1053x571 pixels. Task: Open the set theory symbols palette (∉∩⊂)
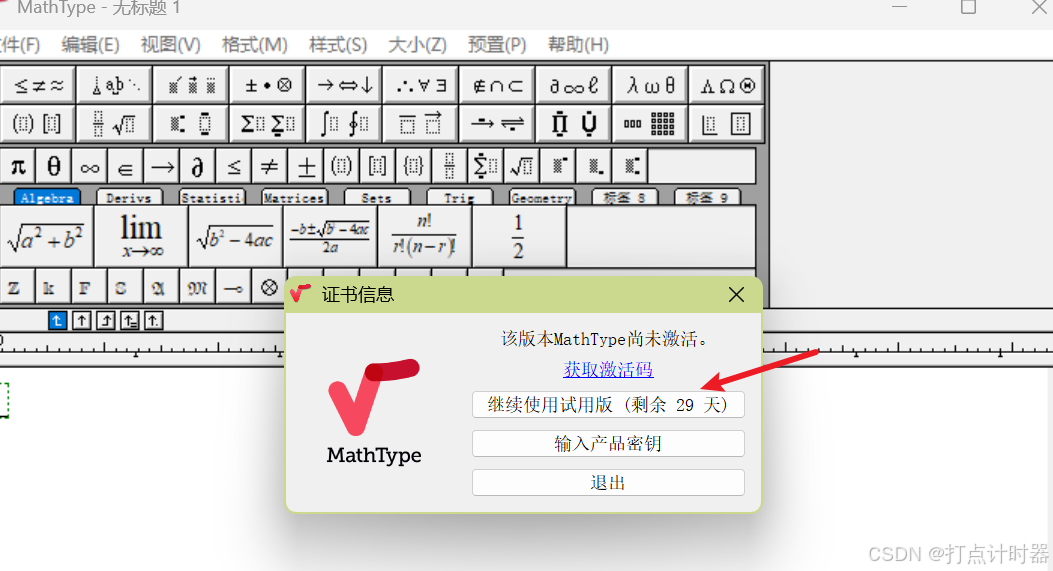(x=498, y=85)
